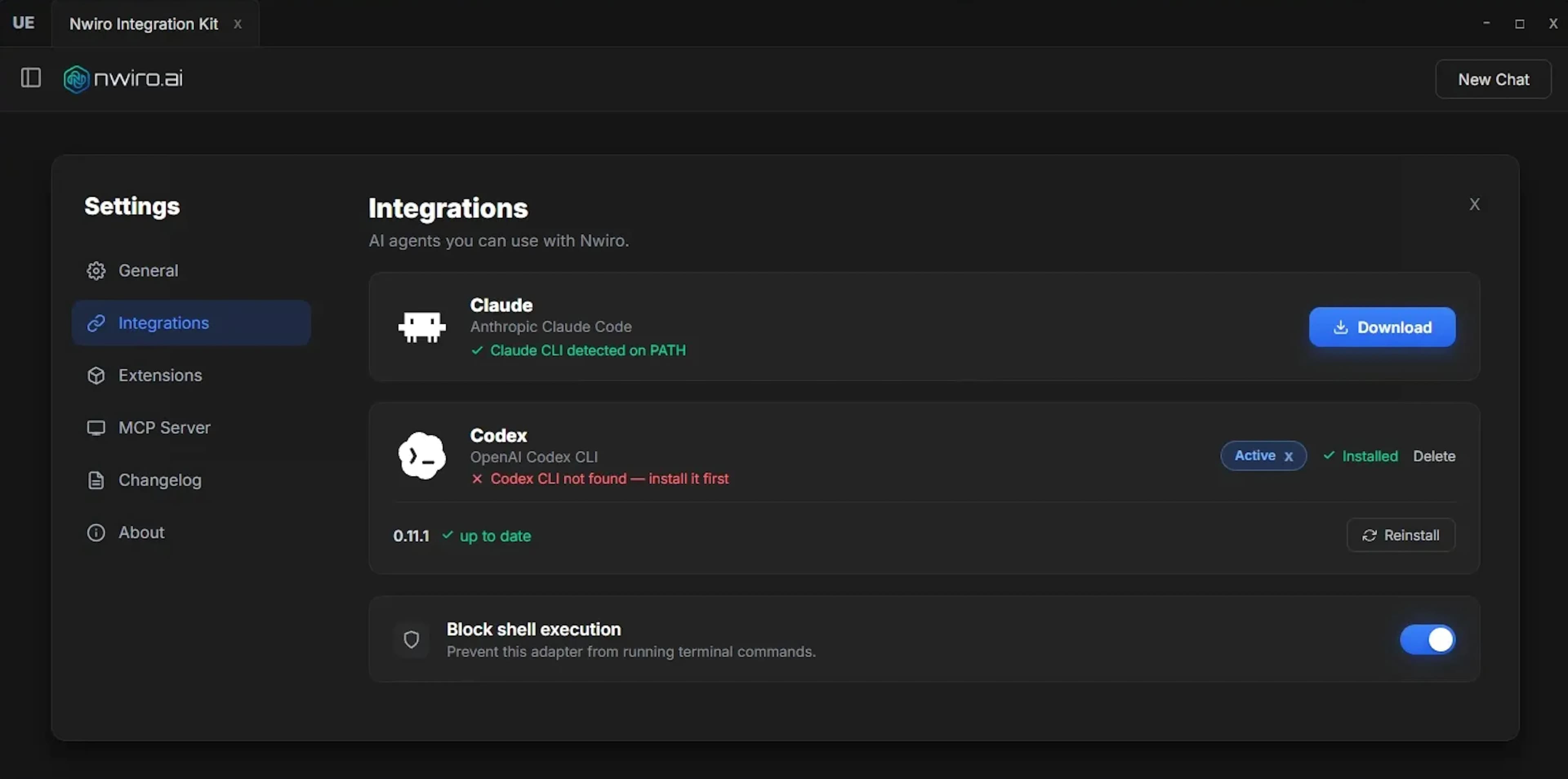Open Changelog via its document icon
This screenshot has height=779, width=1568.
[96, 480]
